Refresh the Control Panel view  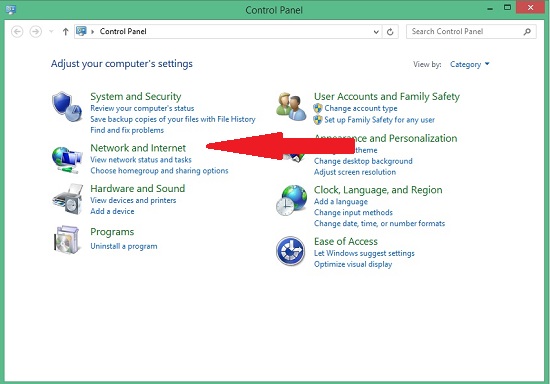tap(390, 32)
